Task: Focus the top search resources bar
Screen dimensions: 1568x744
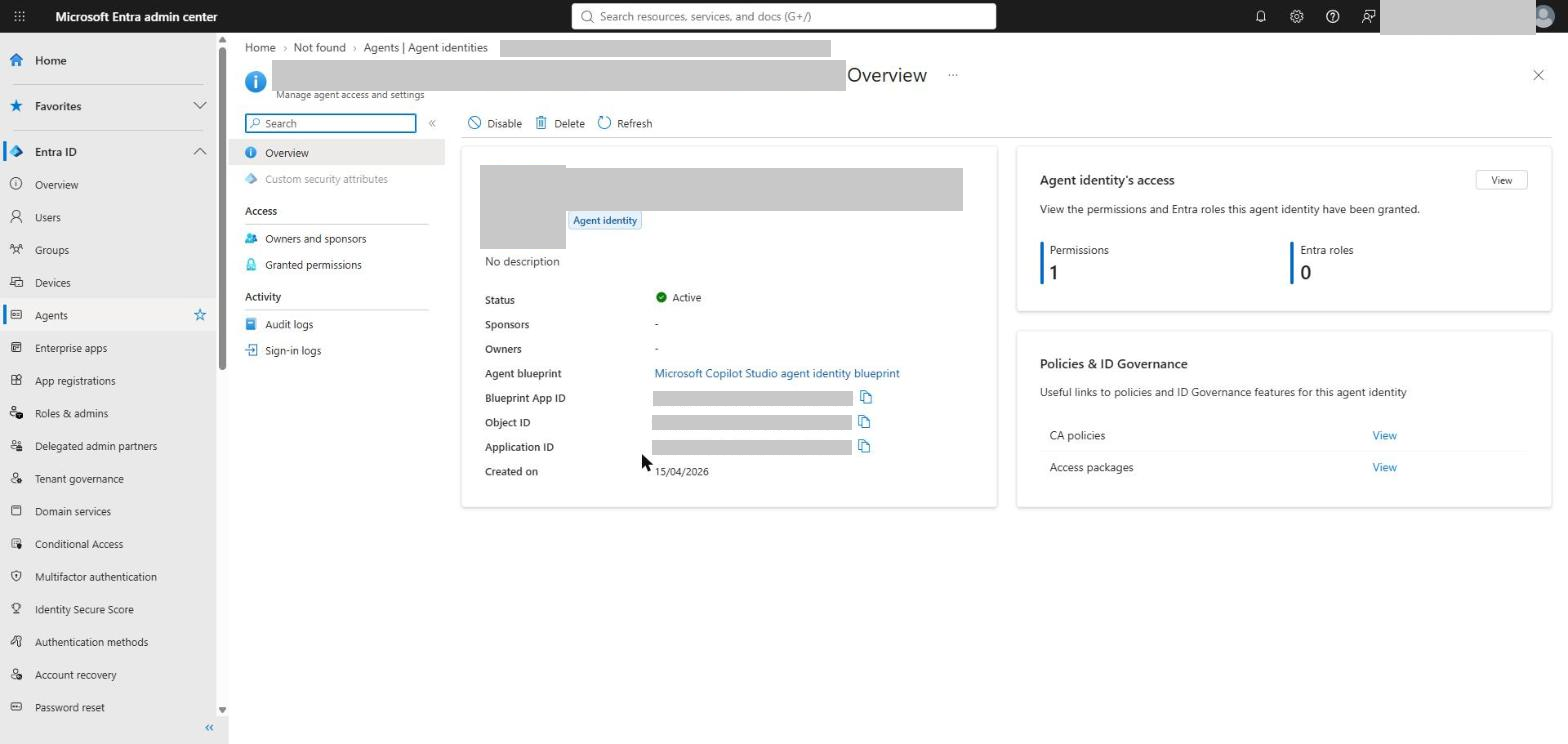Action: point(784,16)
